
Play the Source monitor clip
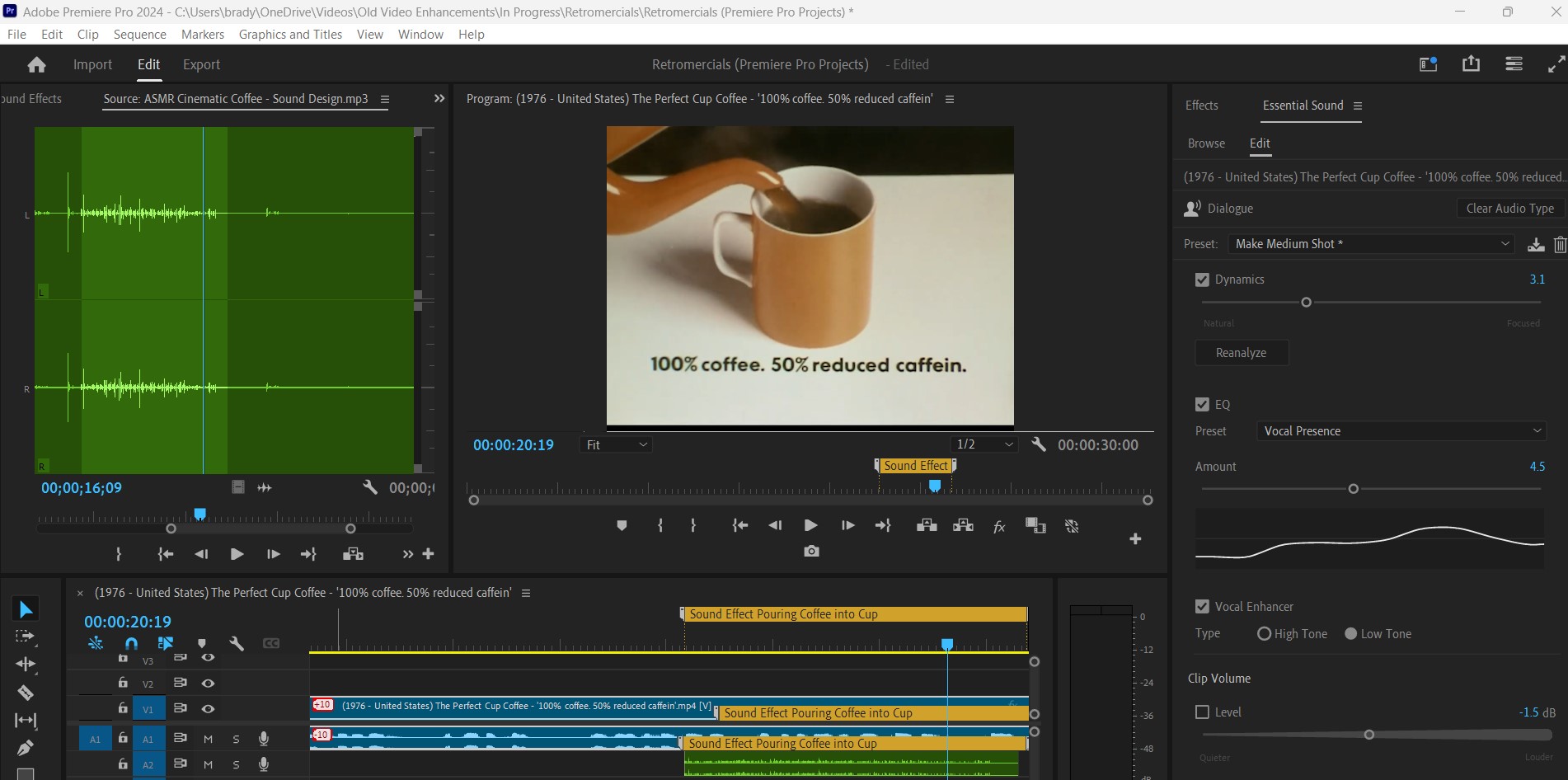point(237,554)
